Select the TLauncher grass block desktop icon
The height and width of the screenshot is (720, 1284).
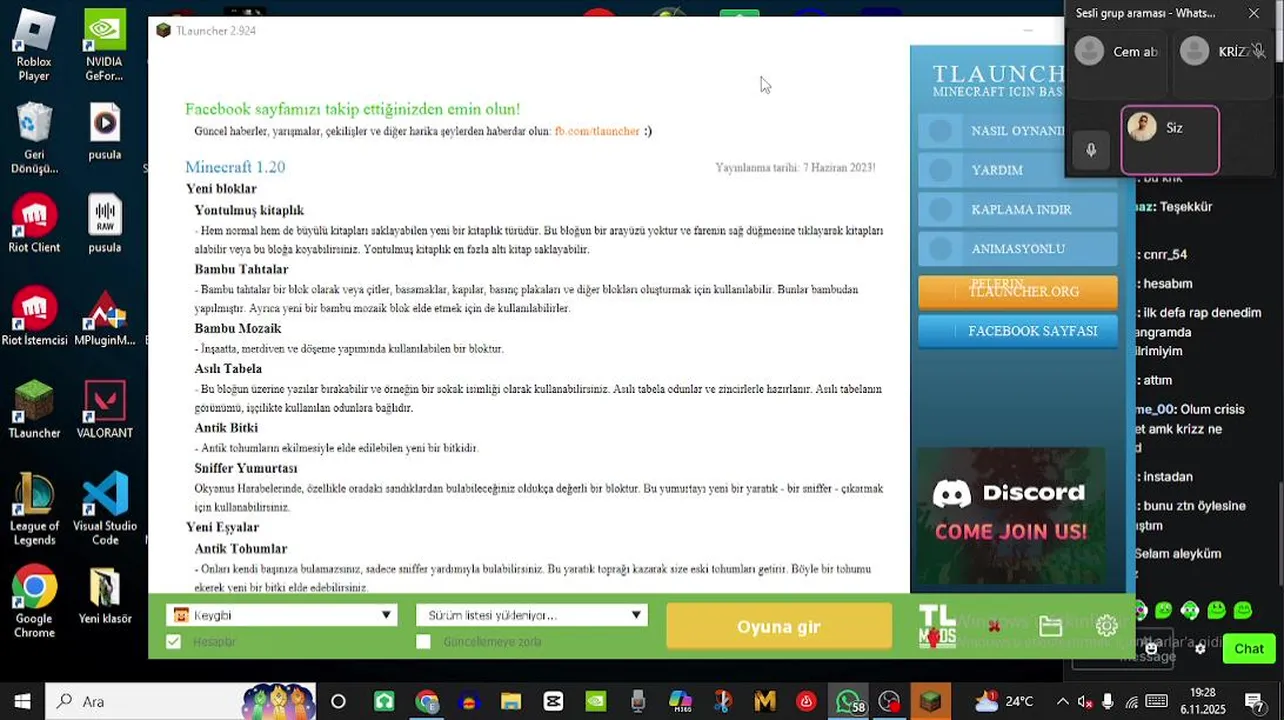pyautogui.click(x=34, y=410)
